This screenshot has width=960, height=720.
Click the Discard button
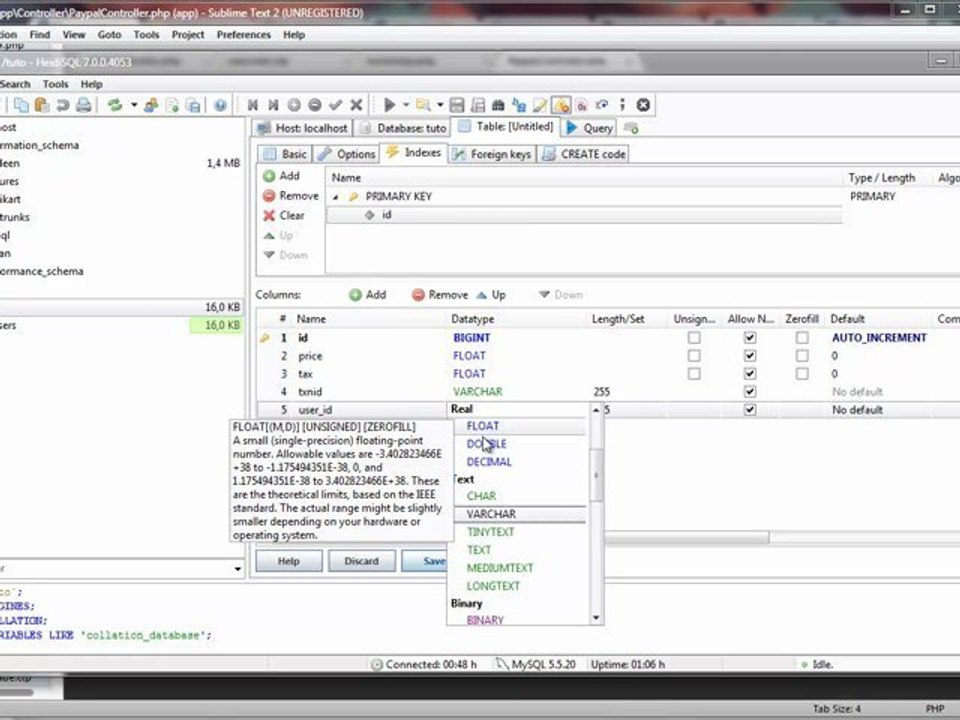click(361, 561)
